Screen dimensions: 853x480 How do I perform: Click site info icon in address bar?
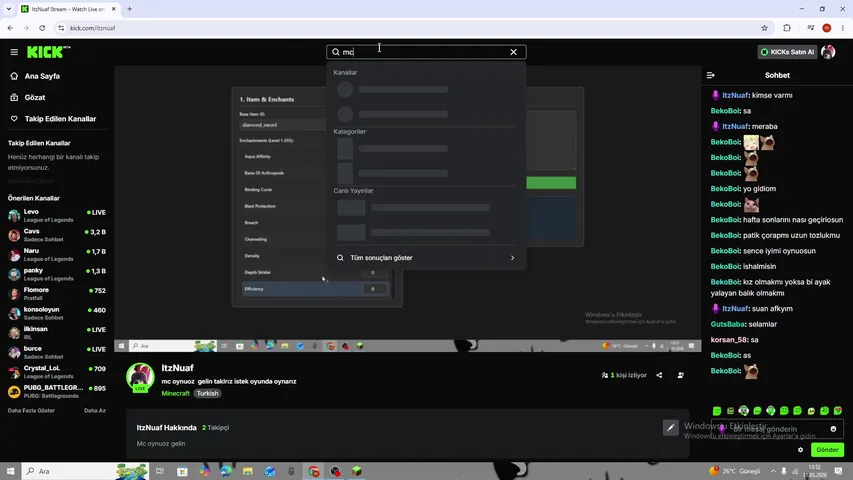coord(61,28)
